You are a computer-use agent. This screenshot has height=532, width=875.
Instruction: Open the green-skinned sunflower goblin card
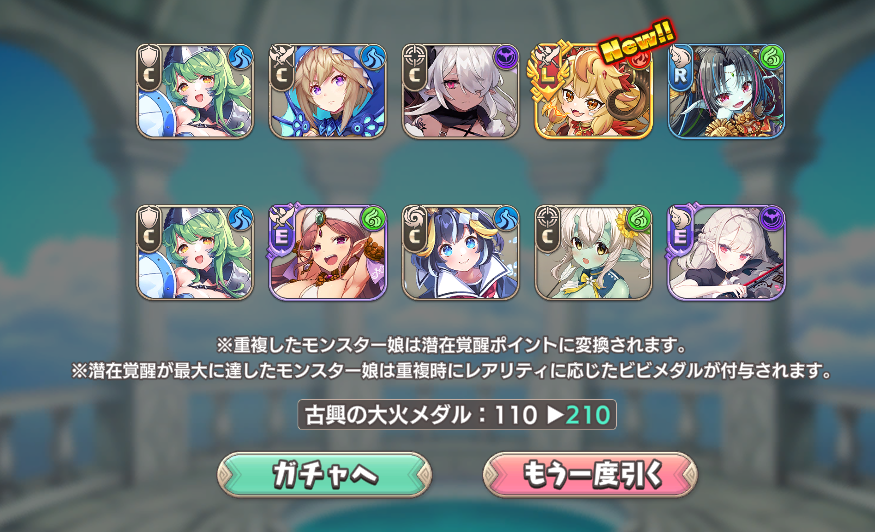point(593,252)
